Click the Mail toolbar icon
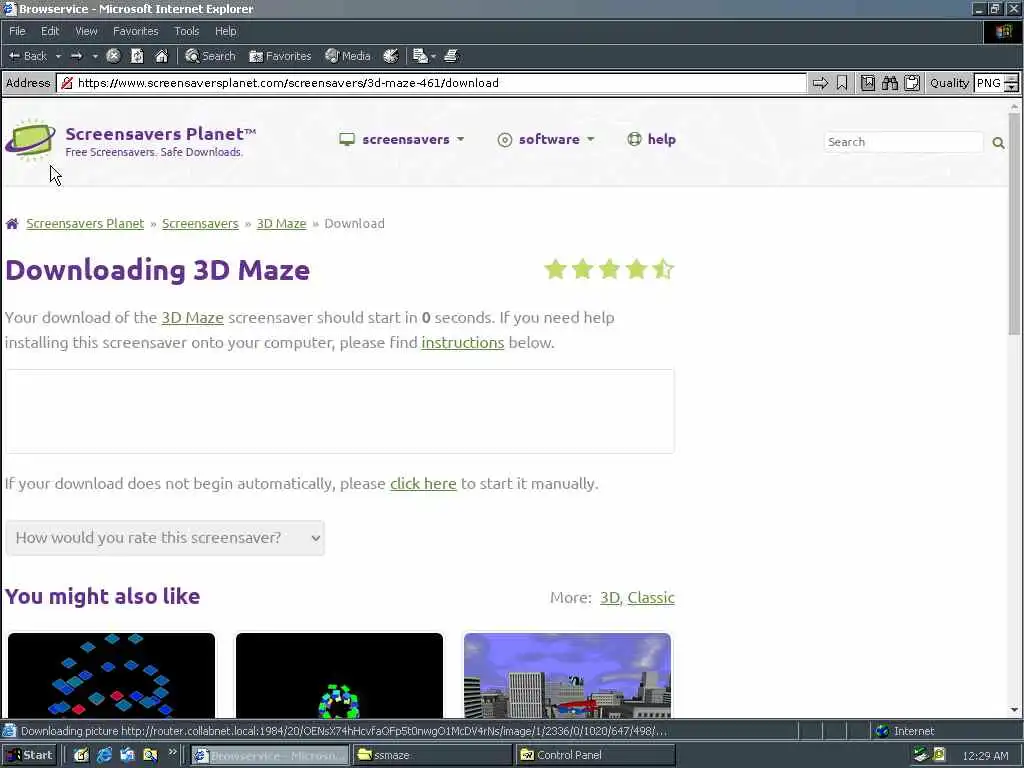The width and height of the screenshot is (1024, 768). [x=420, y=56]
